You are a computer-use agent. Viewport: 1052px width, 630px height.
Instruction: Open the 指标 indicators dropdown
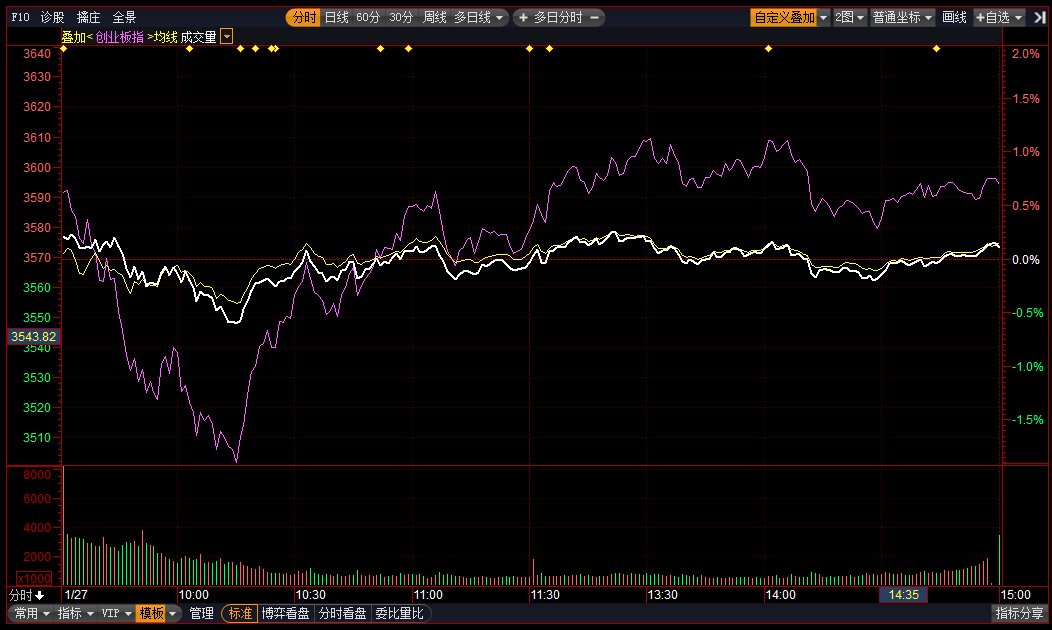(75, 613)
